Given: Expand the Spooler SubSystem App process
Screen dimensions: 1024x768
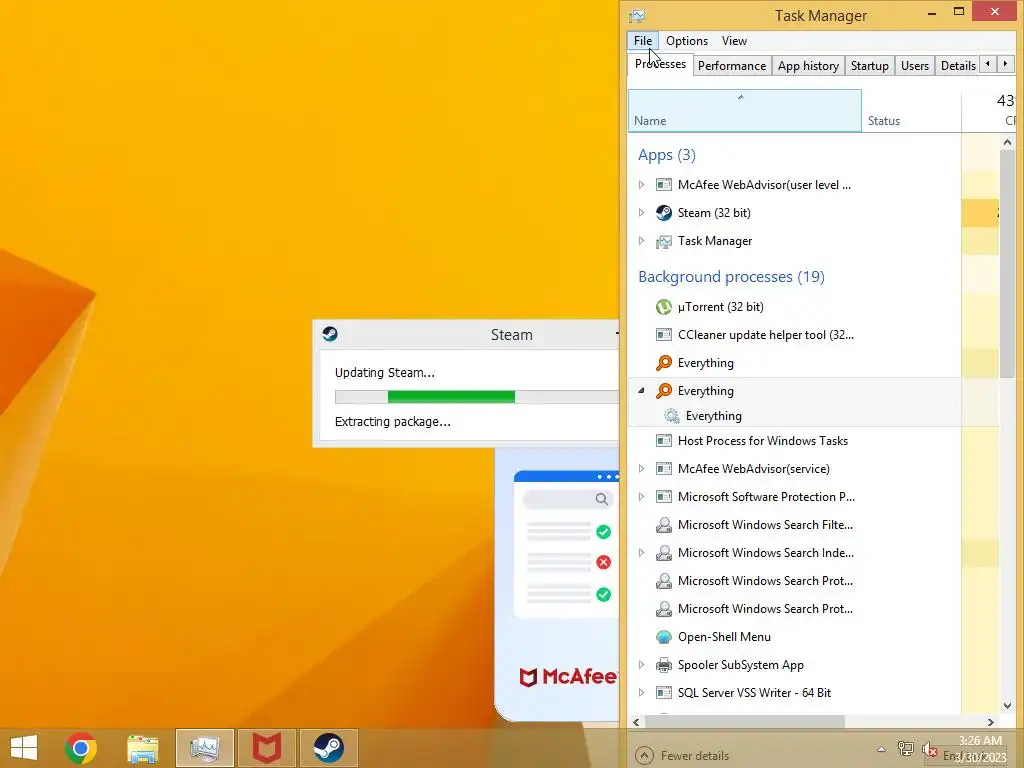Looking at the screenshot, I should coord(641,665).
